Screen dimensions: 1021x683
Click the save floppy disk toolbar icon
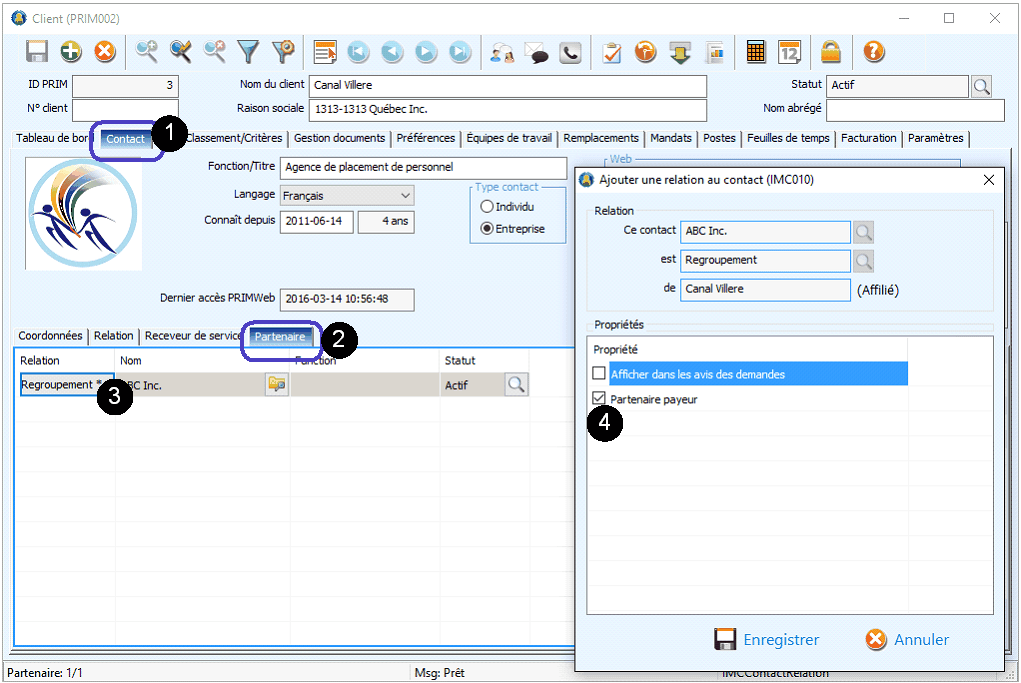tap(37, 52)
